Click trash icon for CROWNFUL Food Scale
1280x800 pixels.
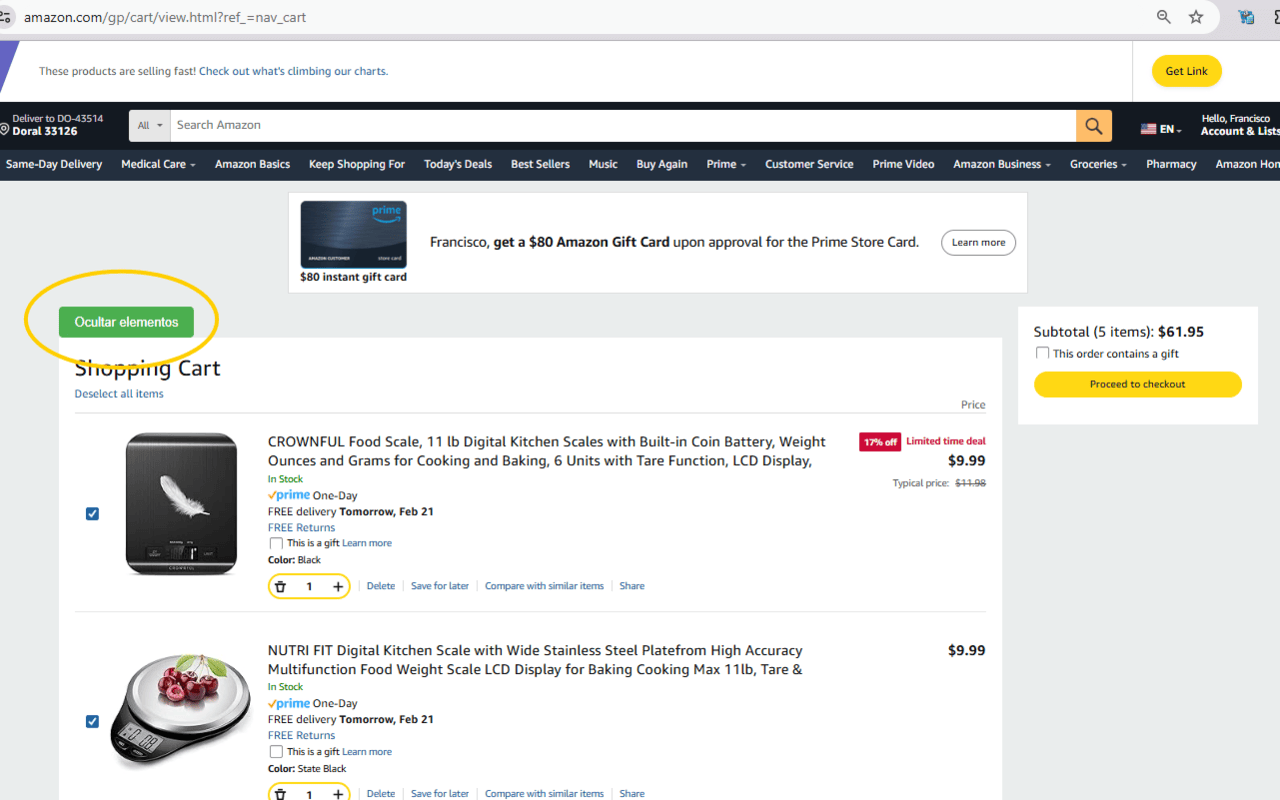coord(281,587)
